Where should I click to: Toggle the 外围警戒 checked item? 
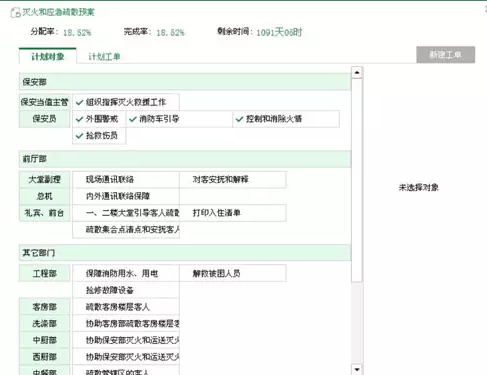tap(99, 119)
